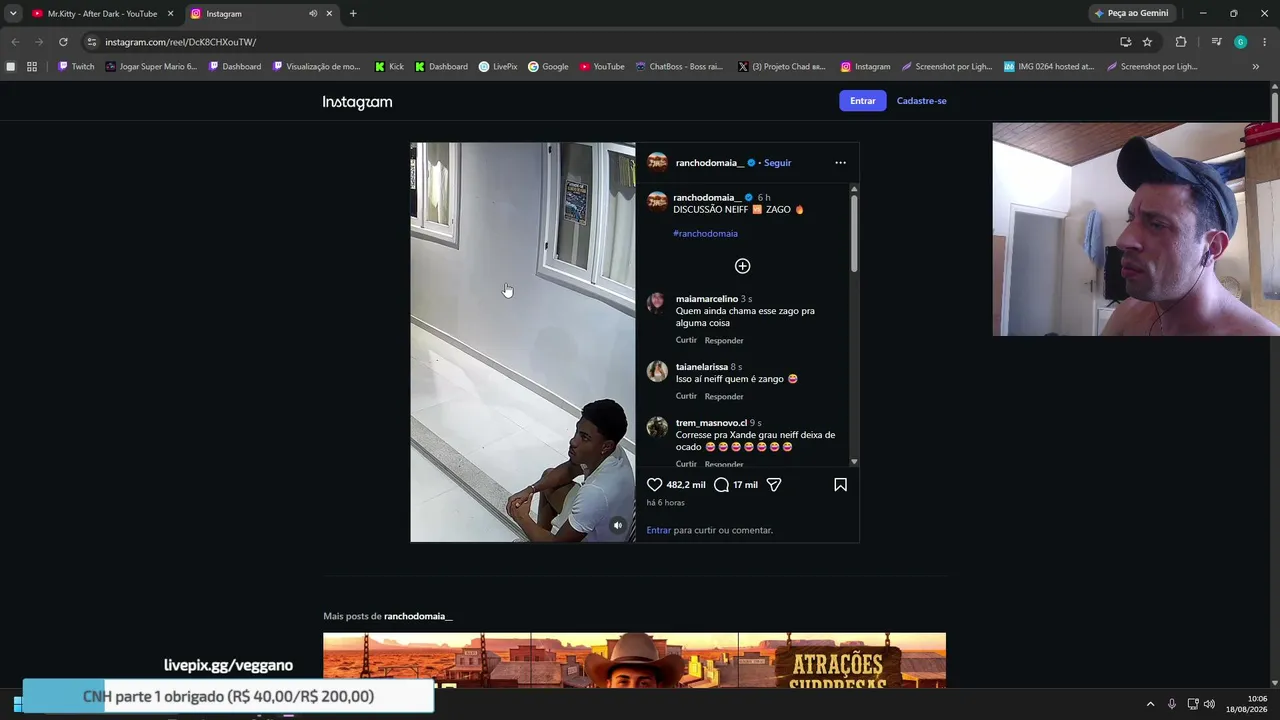The width and height of the screenshot is (1280, 720).
Task: Click the Entrar login button
Action: (x=863, y=101)
